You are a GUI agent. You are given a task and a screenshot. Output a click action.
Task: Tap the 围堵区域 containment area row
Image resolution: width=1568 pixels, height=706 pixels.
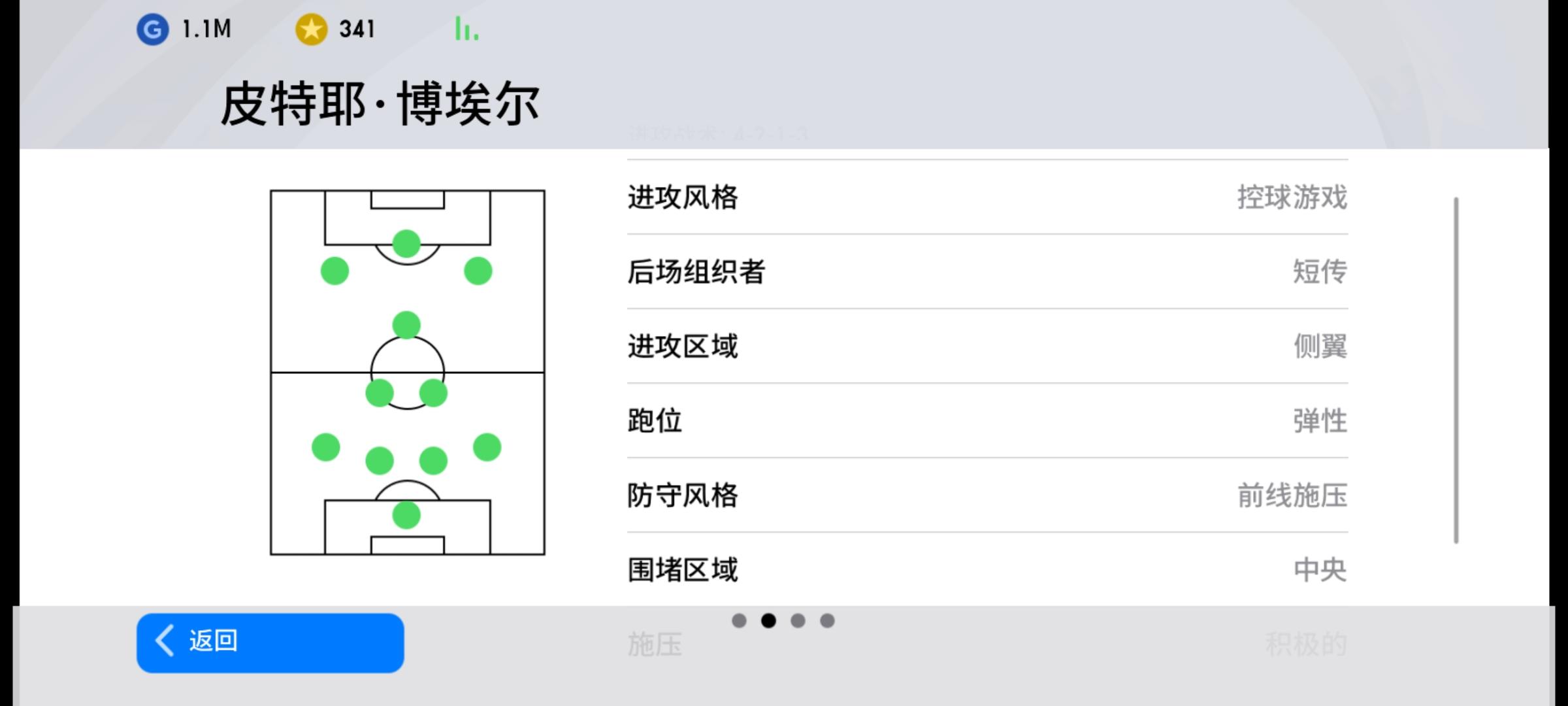[987, 569]
